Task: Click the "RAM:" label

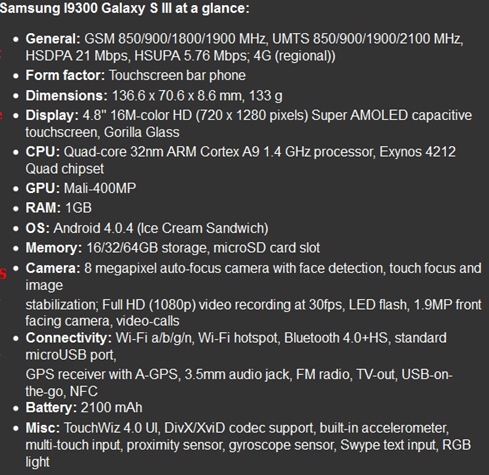Action: pos(43,208)
